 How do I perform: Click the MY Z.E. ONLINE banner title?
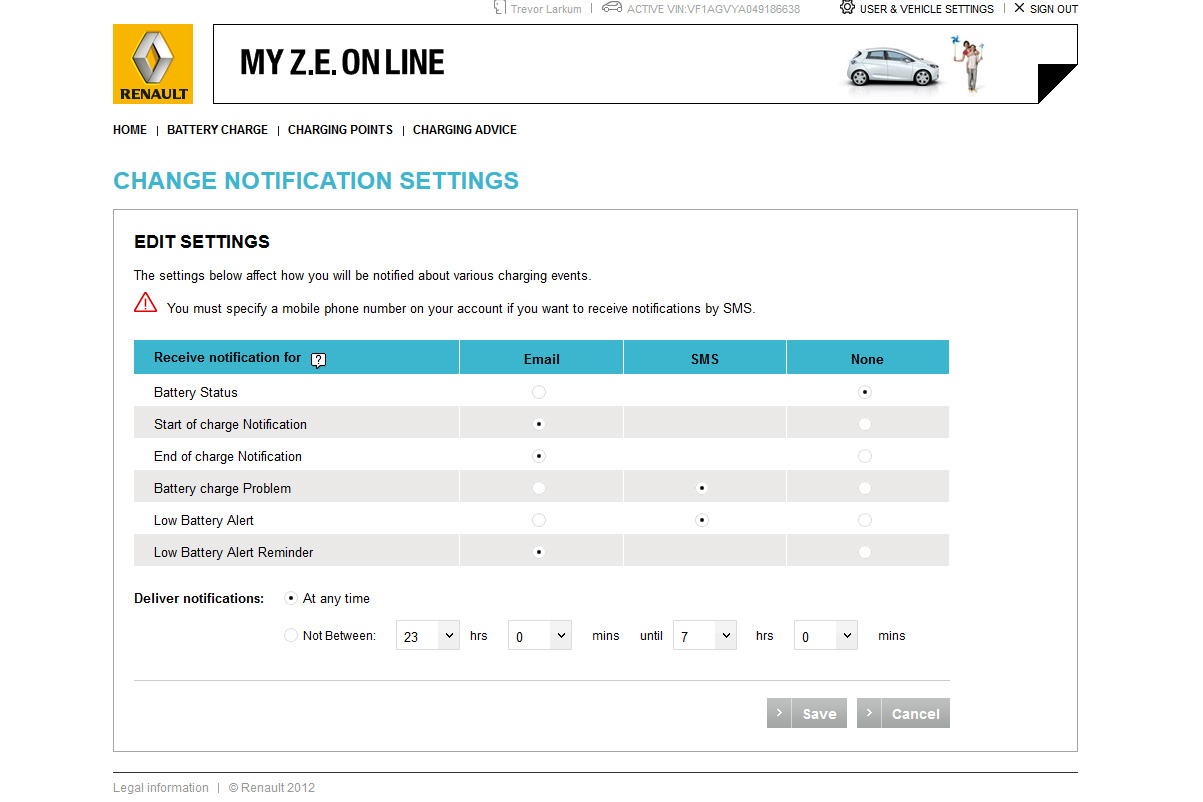(x=342, y=63)
